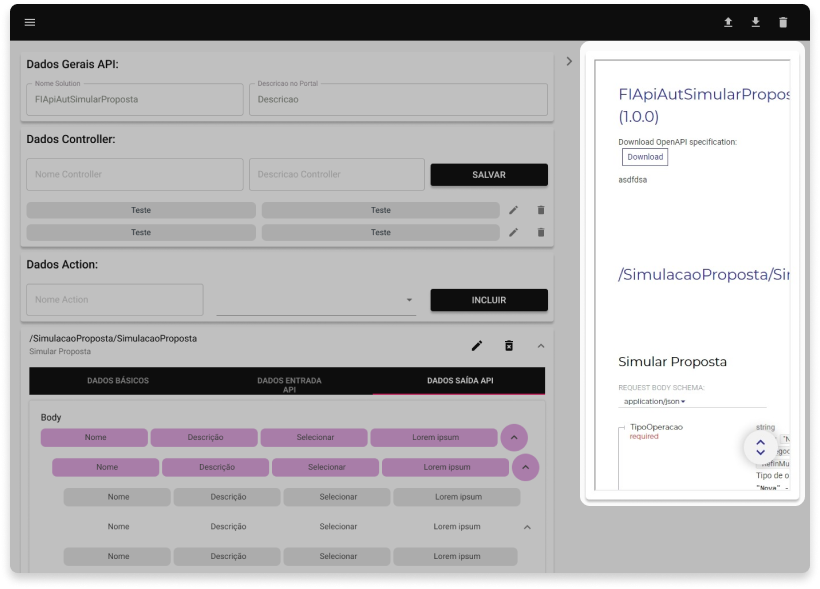Image resolution: width=820 pixels, height=589 pixels.
Task: Click the Incluir button
Action: coord(489,300)
